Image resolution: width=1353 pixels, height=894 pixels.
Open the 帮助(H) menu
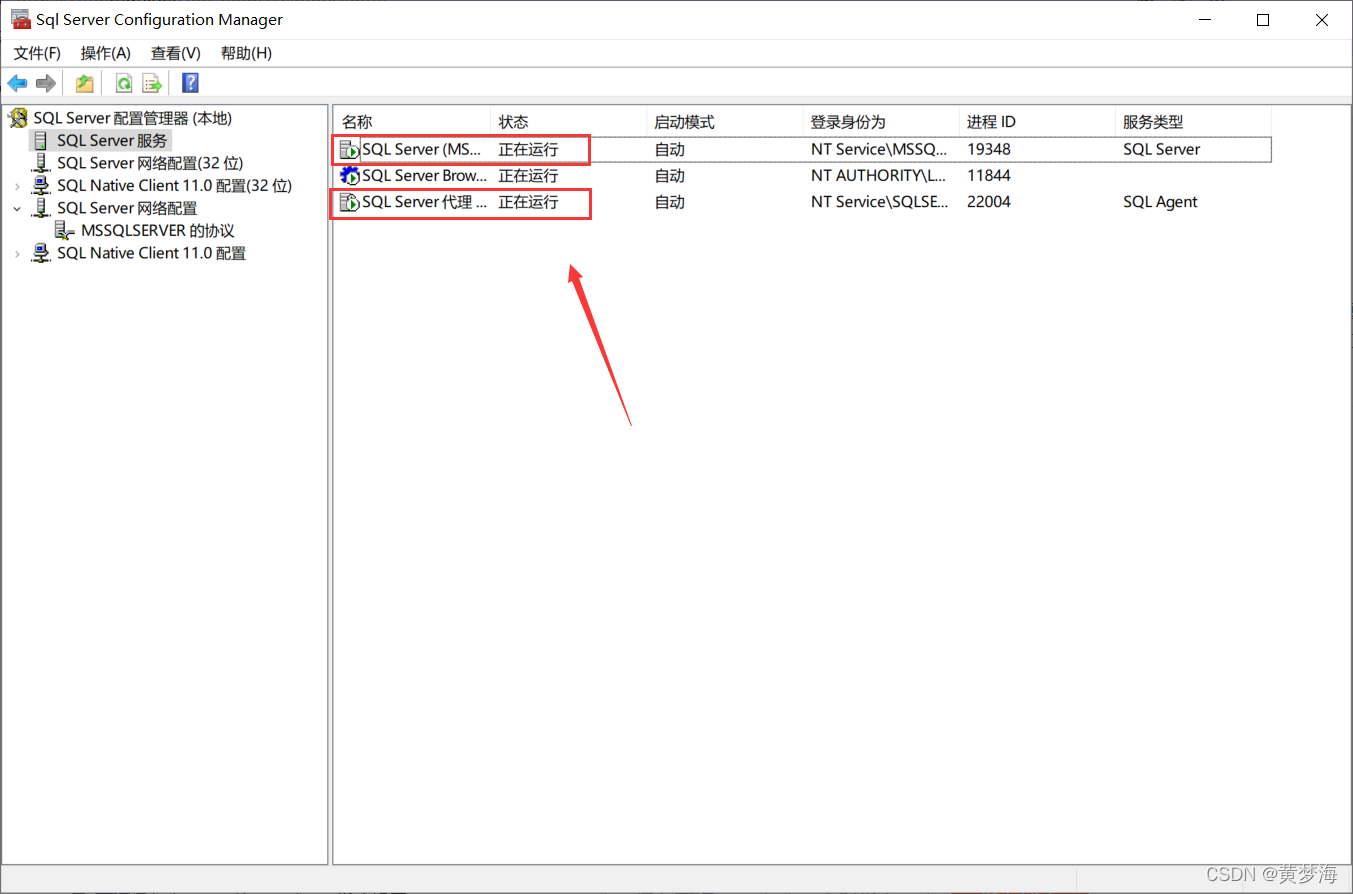pyautogui.click(x=246, y=53)
